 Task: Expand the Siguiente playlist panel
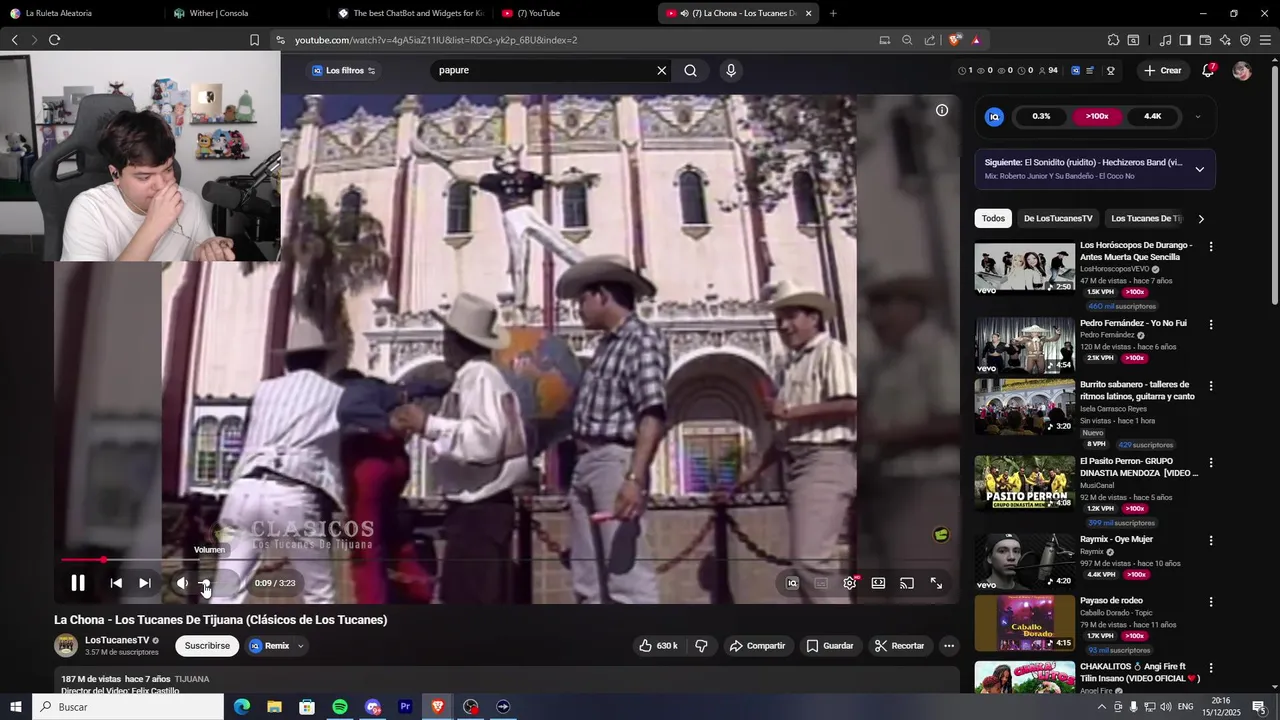pos(1199,169)
